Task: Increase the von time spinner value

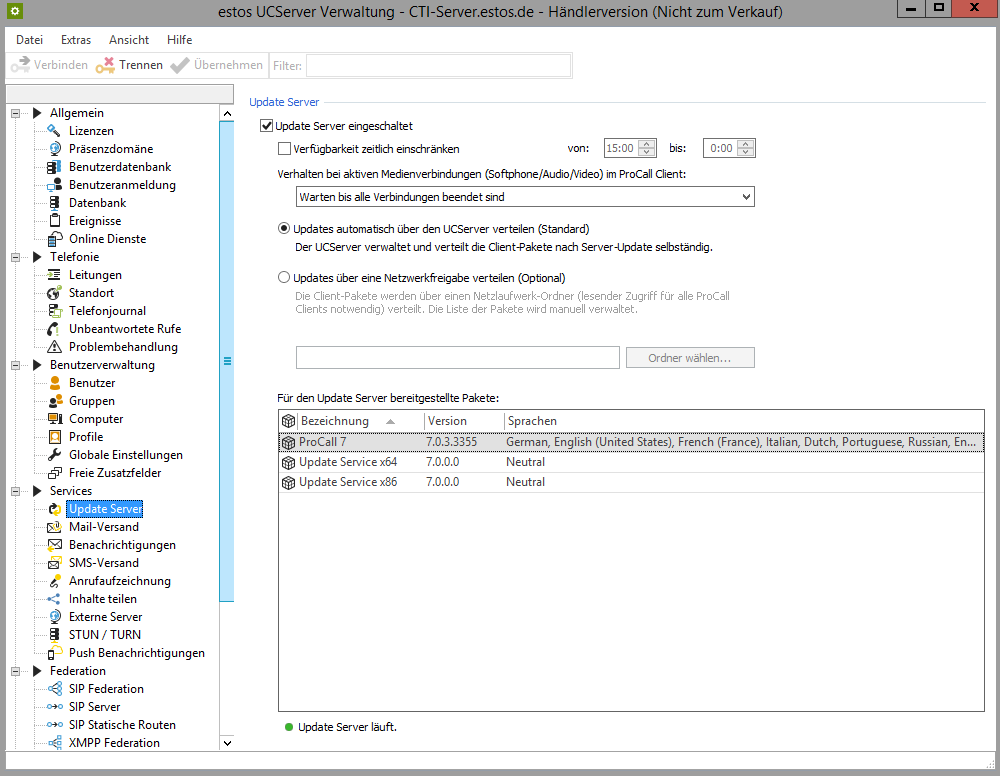Action: coord(647,144)
